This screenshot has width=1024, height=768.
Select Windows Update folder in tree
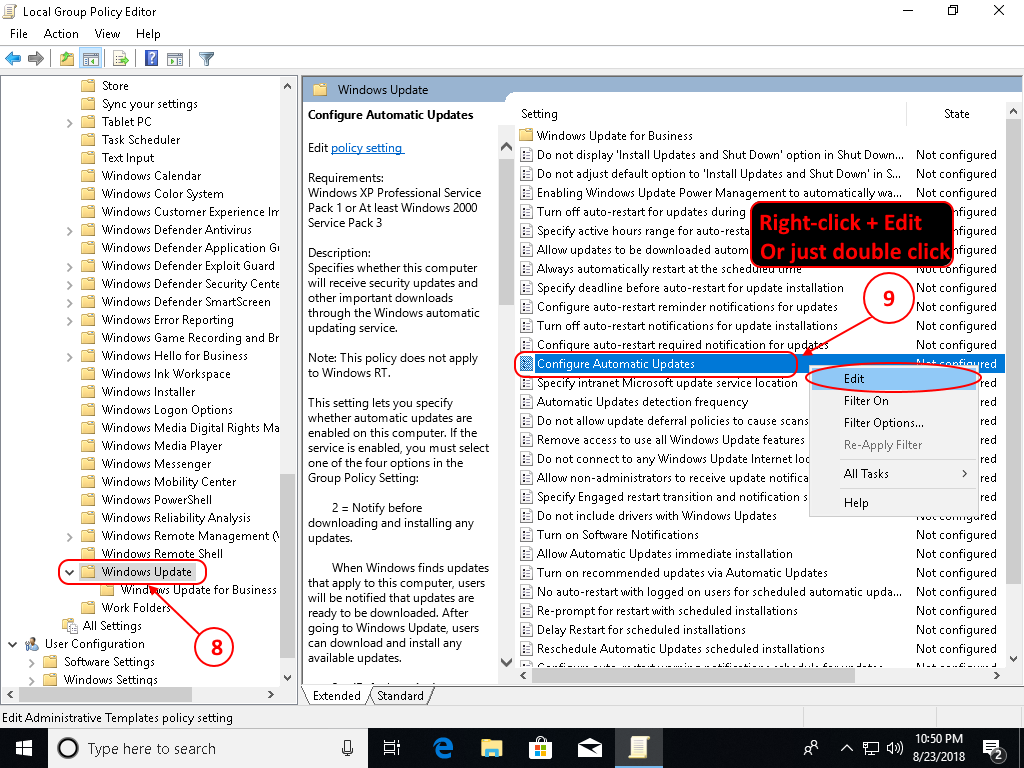(x=146, y=572)
